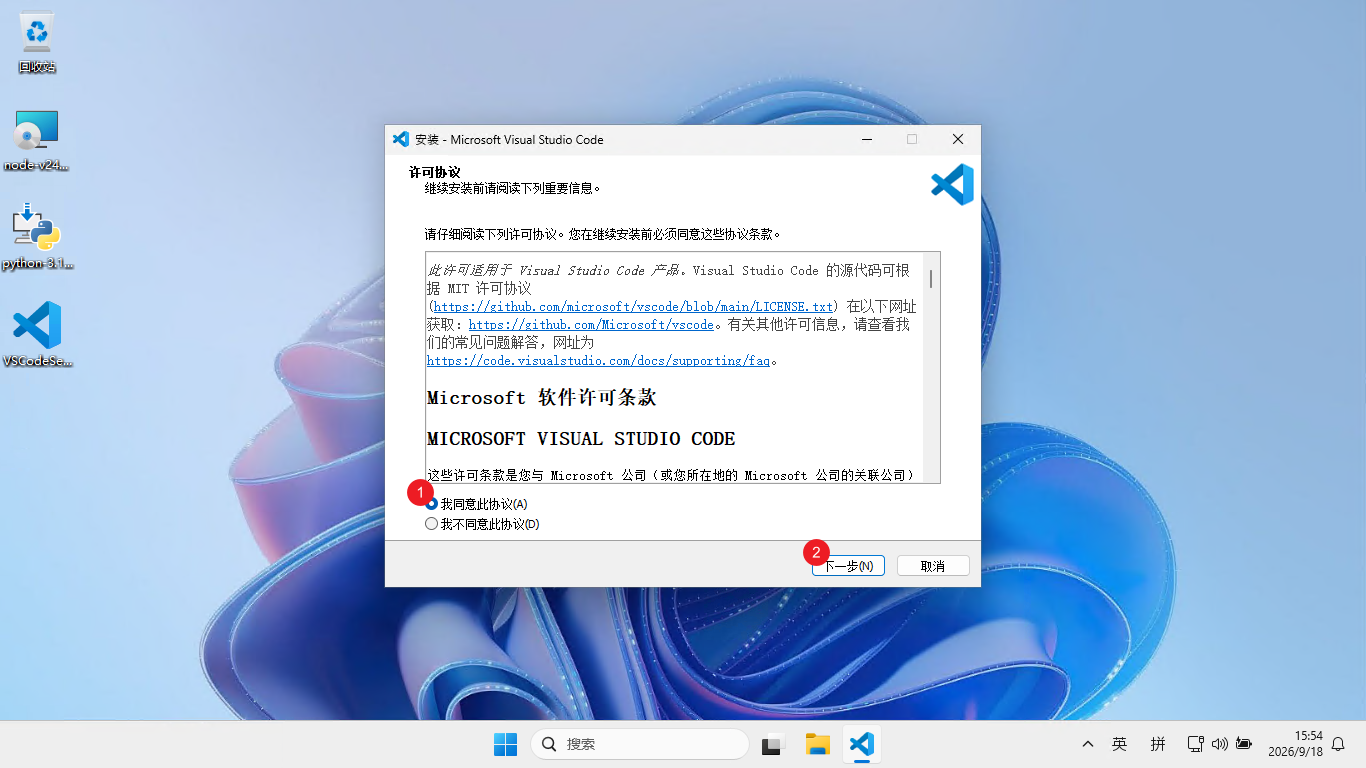This screenshot has height=768, width=1366.
Task: Open the volume tray icon
Action: 1219,744
